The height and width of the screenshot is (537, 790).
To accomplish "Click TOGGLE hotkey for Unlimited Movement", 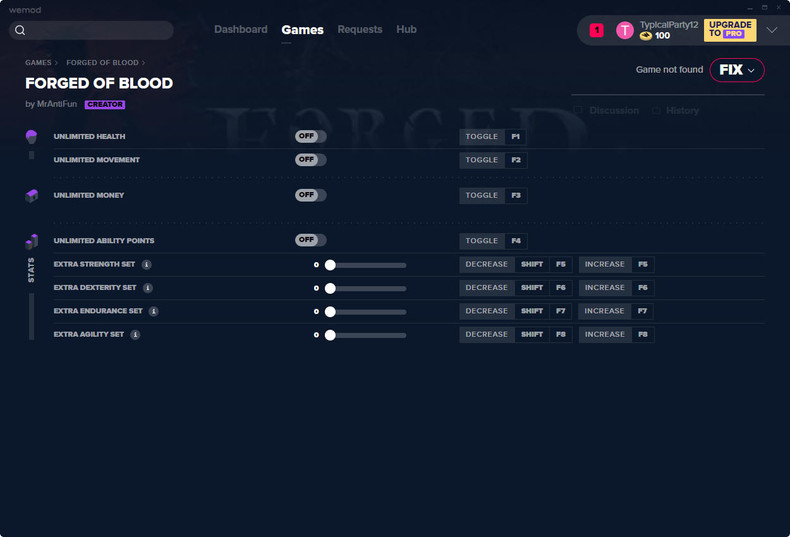I will point(482,160).
